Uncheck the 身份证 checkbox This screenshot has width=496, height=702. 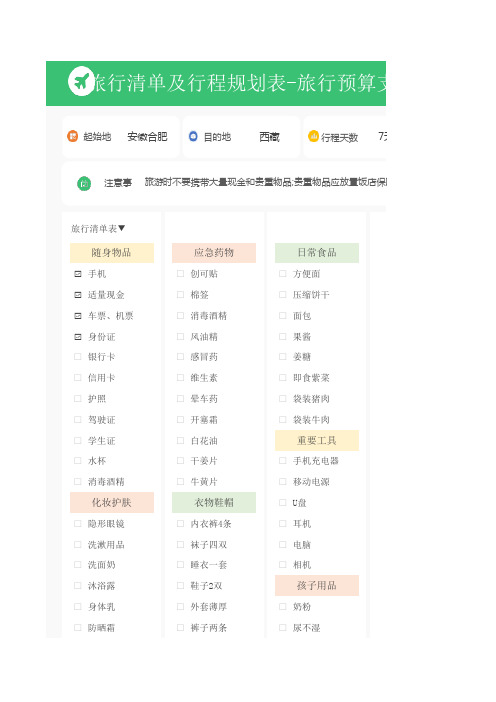[x=78, y=337]
